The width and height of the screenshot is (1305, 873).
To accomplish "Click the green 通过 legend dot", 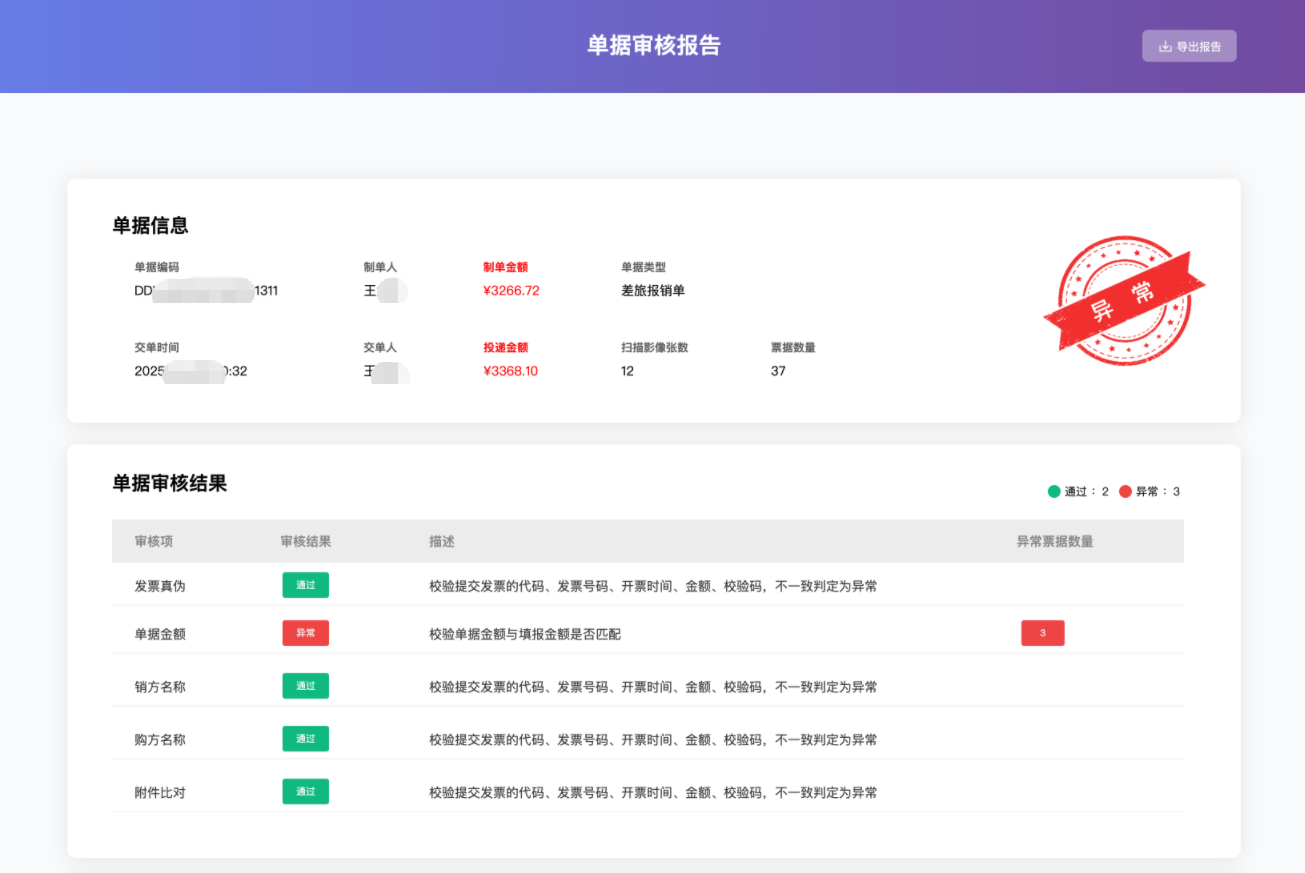I will pos(1054,491).
